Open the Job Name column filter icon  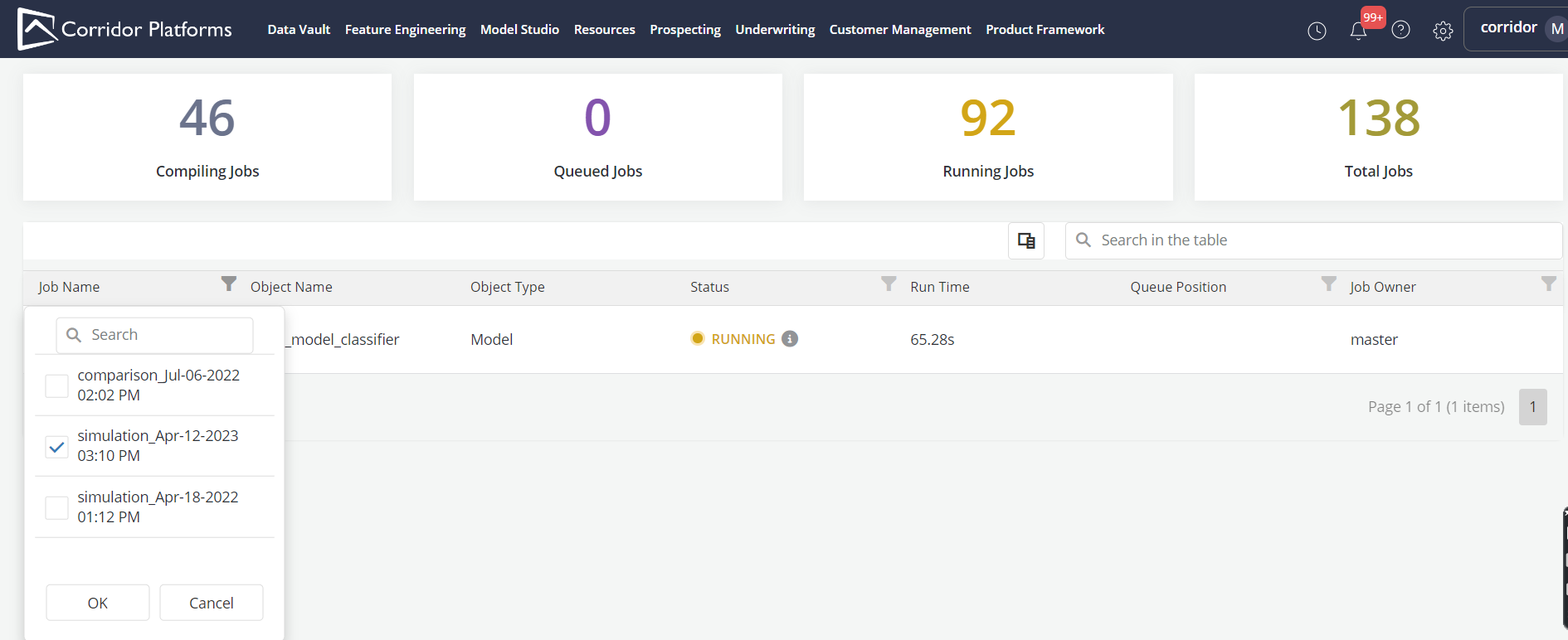pyautogui.click(x=229, y=284)
